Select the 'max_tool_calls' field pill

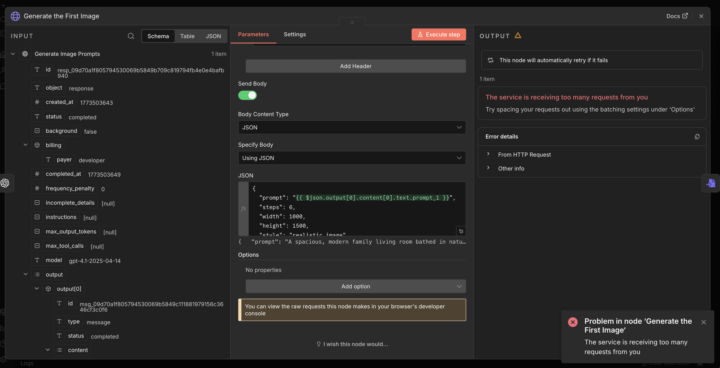[x=59, y=246]
